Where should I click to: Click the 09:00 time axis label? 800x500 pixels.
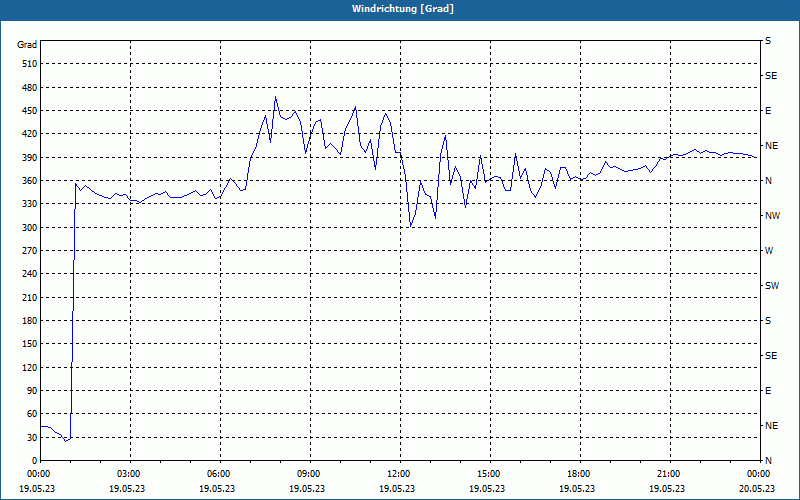point(310,474)
